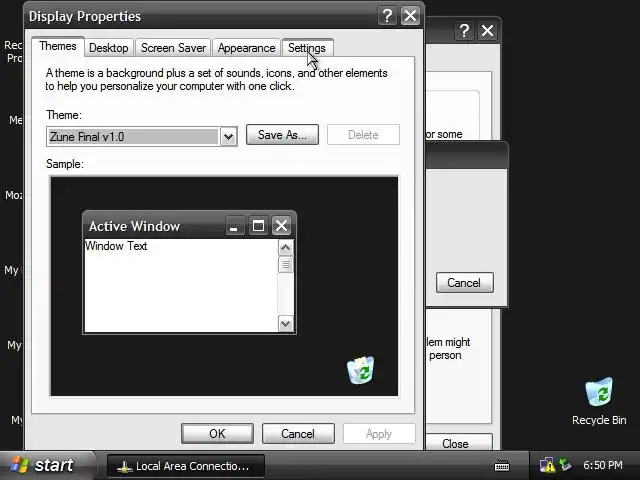
Task: Click the sample Active Window close icon
Action: [281, 226]
